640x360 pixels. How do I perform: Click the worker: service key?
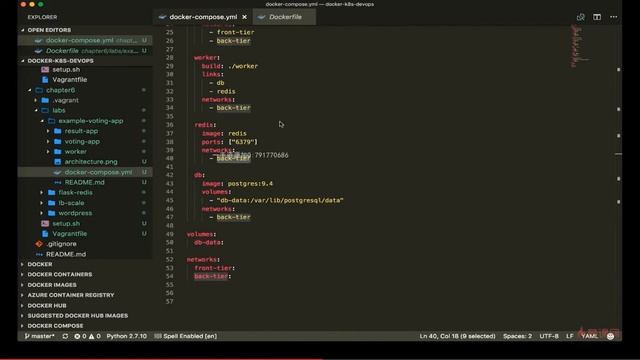(207, 58)
